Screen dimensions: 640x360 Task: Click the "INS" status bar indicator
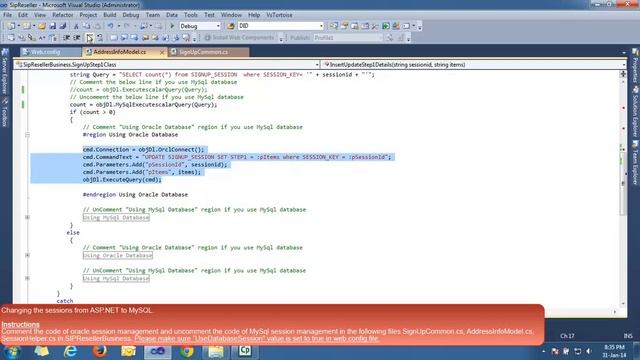[x=628, y=336]
